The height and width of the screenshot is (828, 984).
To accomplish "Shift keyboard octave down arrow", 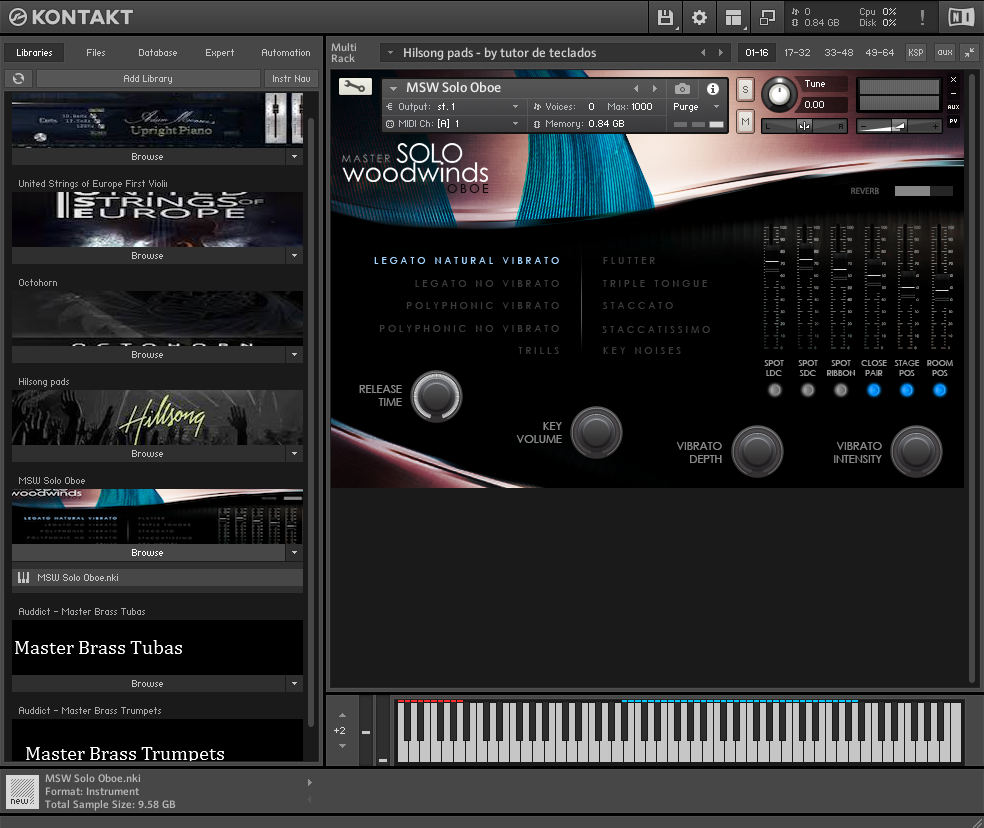I will pos(342,746).
